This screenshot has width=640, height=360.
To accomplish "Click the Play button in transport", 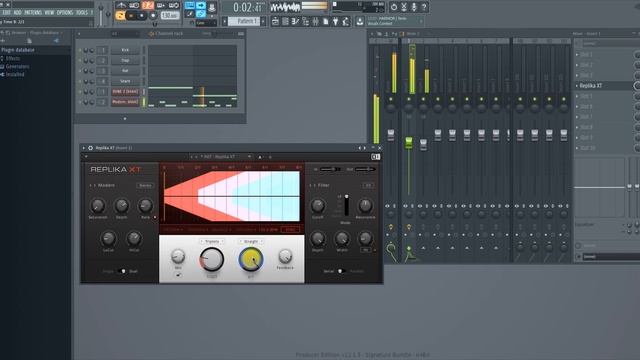I will [131, 16].
